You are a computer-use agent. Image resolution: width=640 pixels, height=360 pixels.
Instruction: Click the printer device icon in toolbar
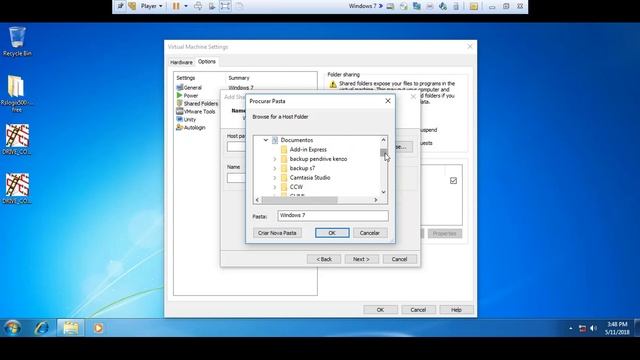point(430,6)
